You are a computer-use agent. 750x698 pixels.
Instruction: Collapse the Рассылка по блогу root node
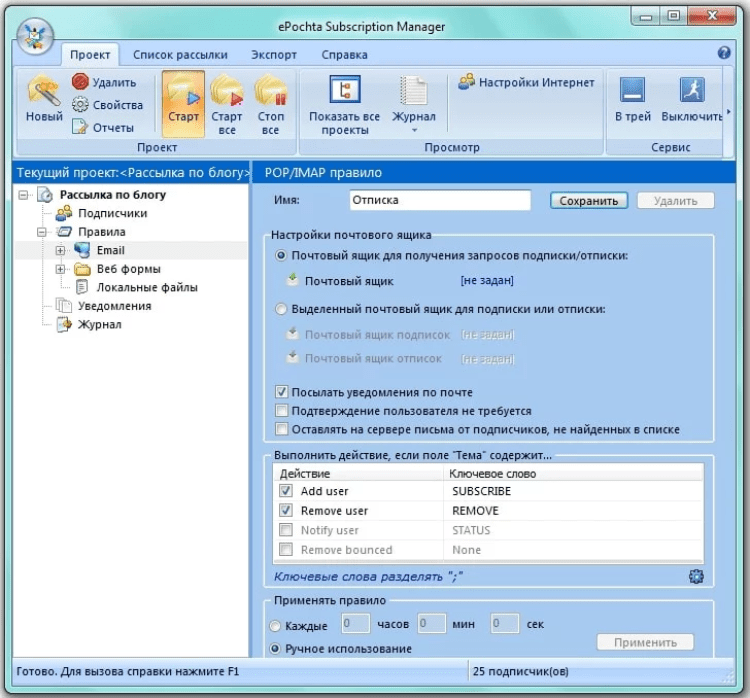pyautogui.click(x=23, y=195)
